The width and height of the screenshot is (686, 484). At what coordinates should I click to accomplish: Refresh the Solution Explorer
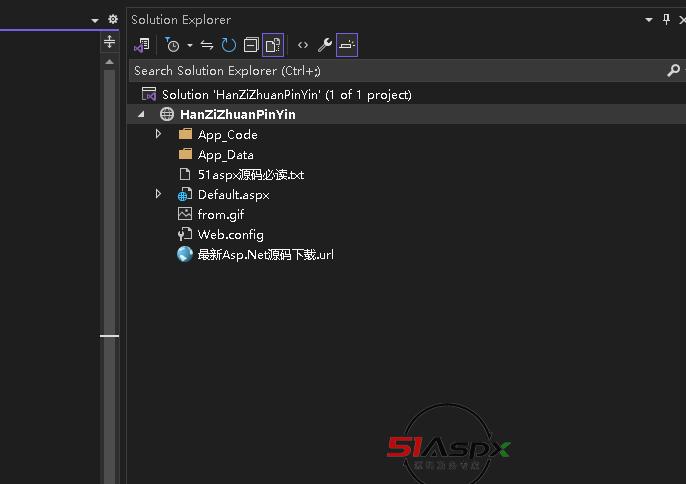(x=229, y=45)
